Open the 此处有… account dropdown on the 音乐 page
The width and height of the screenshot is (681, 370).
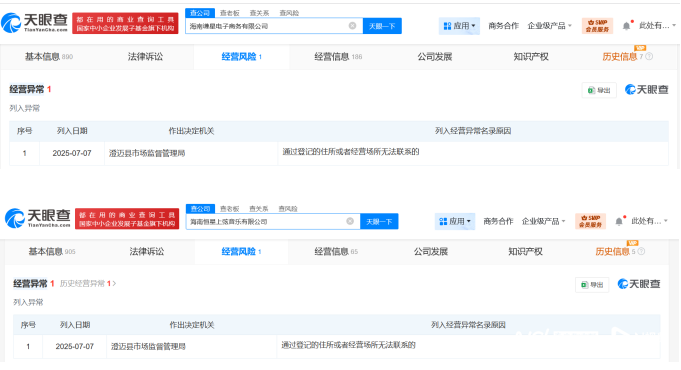[x=650, y=221]
